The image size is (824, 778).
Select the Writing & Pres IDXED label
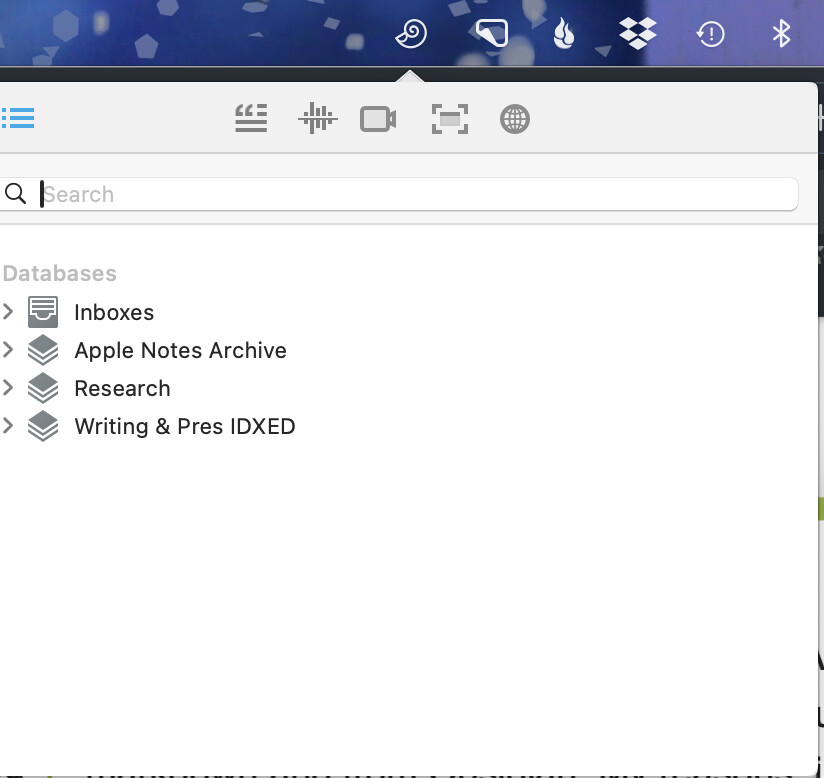[185, 426]
